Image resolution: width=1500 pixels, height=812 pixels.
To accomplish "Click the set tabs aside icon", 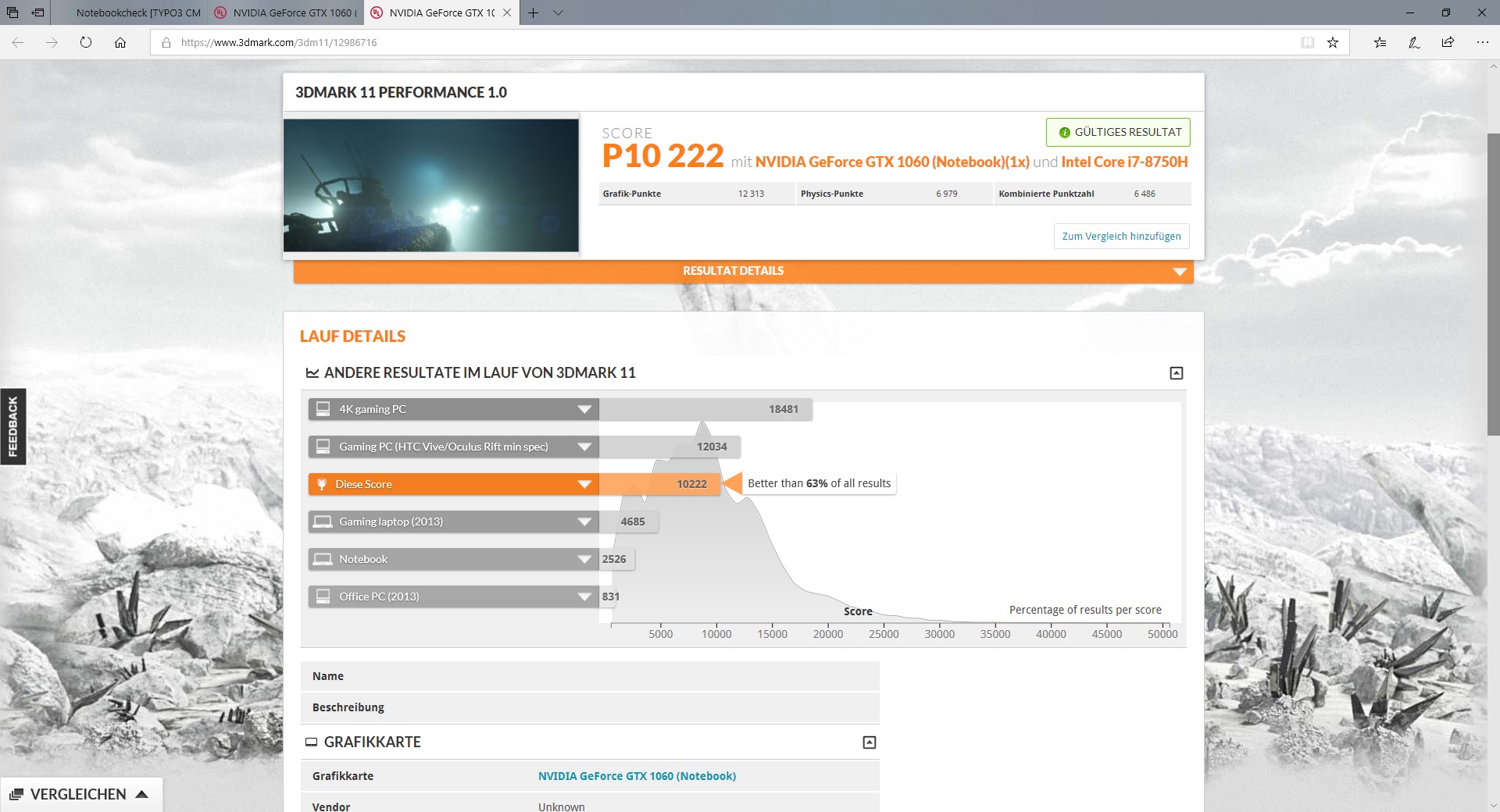I will [37, 12].
